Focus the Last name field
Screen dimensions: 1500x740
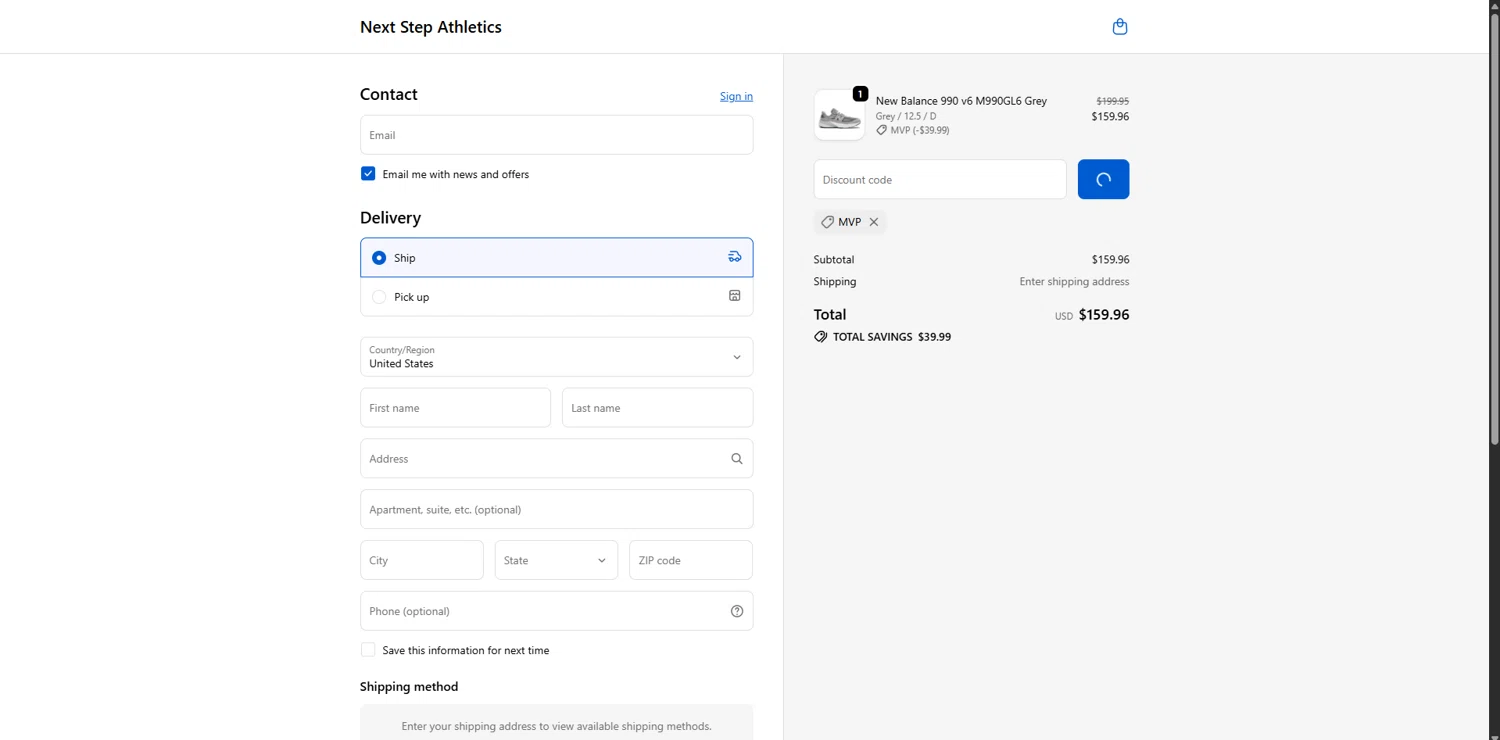[657, 408]
